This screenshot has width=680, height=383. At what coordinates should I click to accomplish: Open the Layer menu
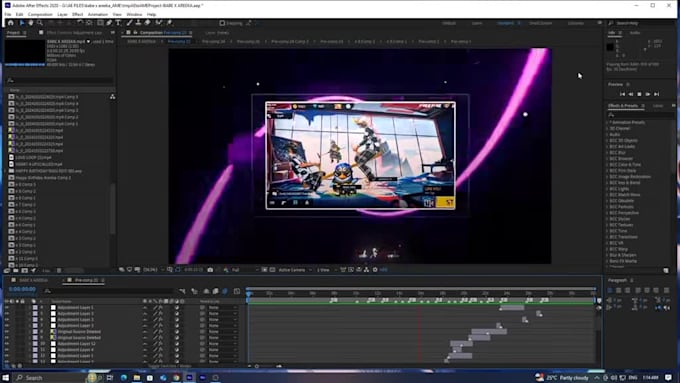click(62, 14)
